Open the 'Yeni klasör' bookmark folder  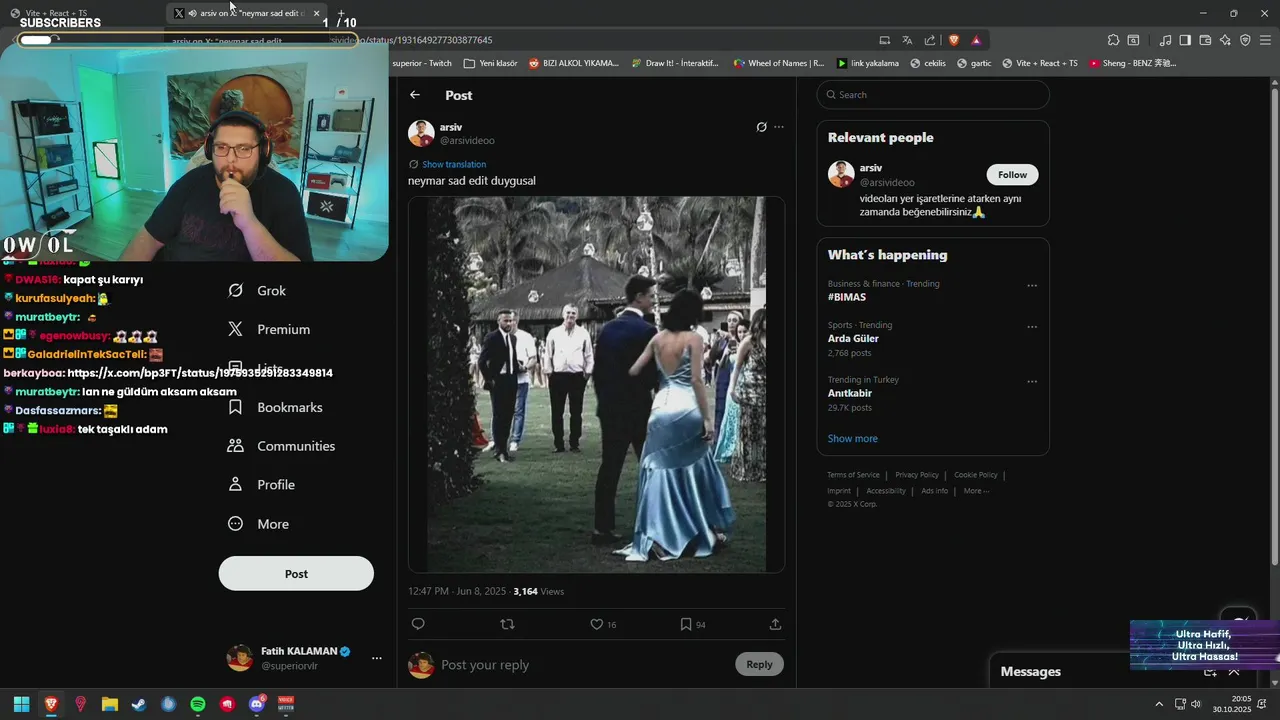click(x=491, y=63)
